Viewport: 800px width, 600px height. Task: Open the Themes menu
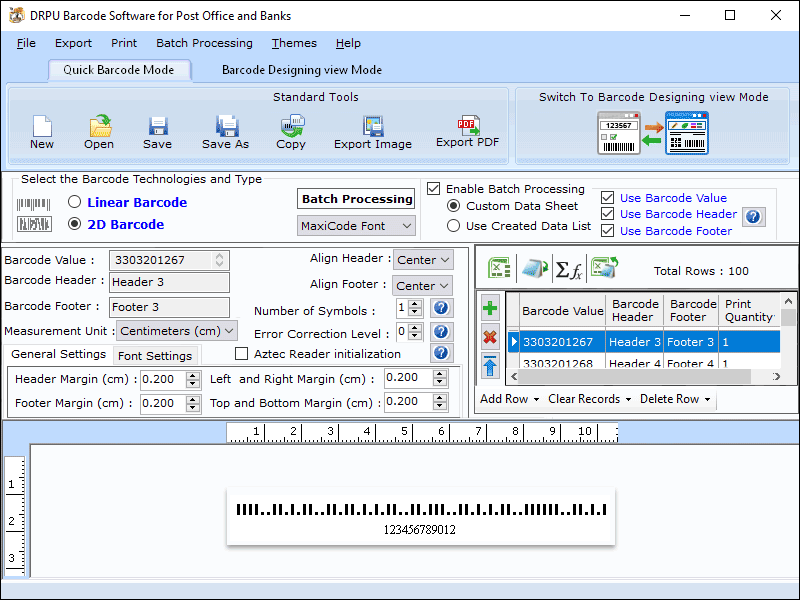pyautogui.click(x=293, y=43)
